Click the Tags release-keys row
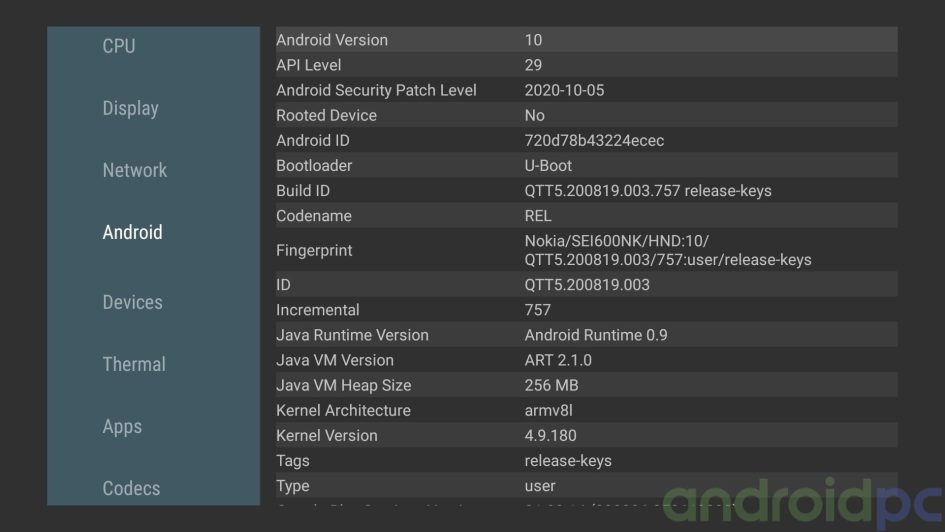Image resolution: width=945 pixels, height=532 pixels. (586, 461)
